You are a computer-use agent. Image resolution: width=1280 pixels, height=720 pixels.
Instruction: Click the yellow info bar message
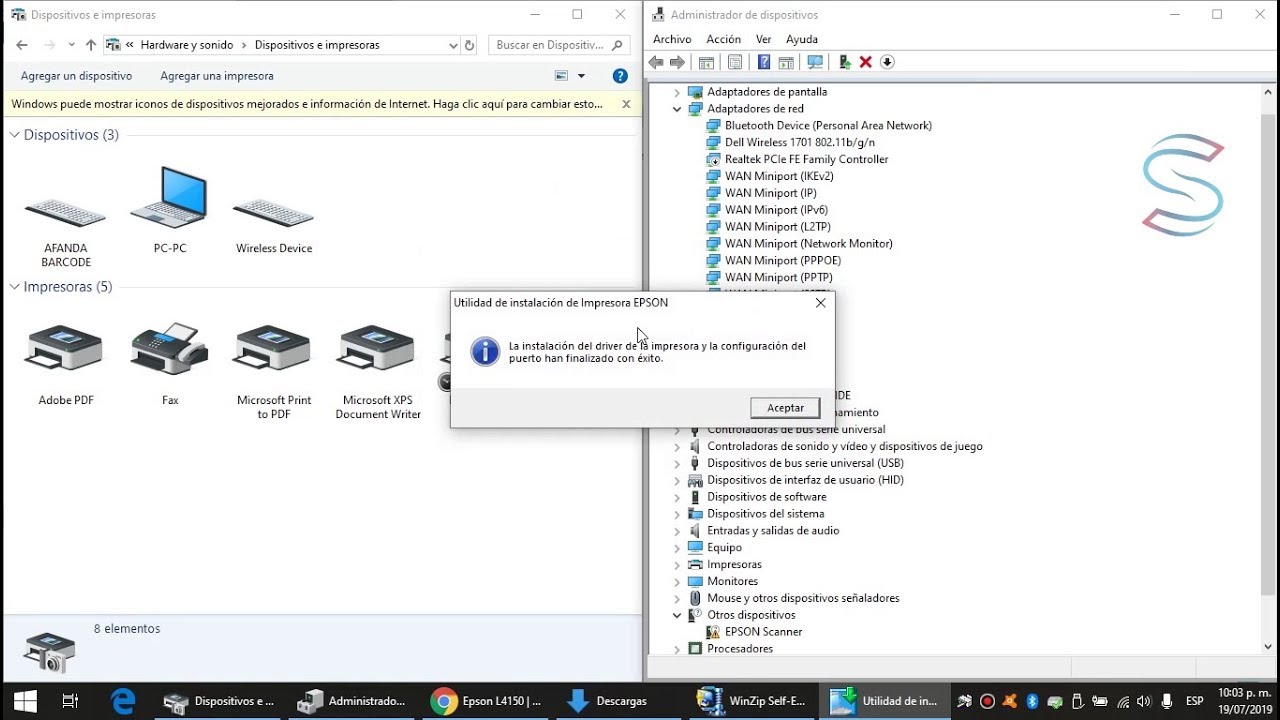307,104
